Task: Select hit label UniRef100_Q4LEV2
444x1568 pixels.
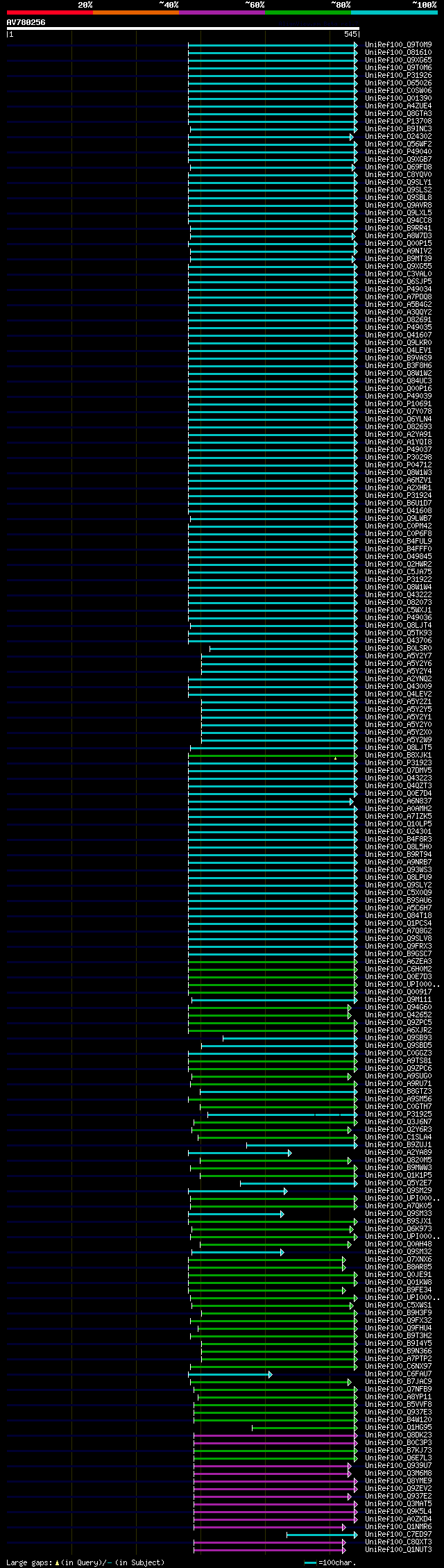Action: (398, 694)
